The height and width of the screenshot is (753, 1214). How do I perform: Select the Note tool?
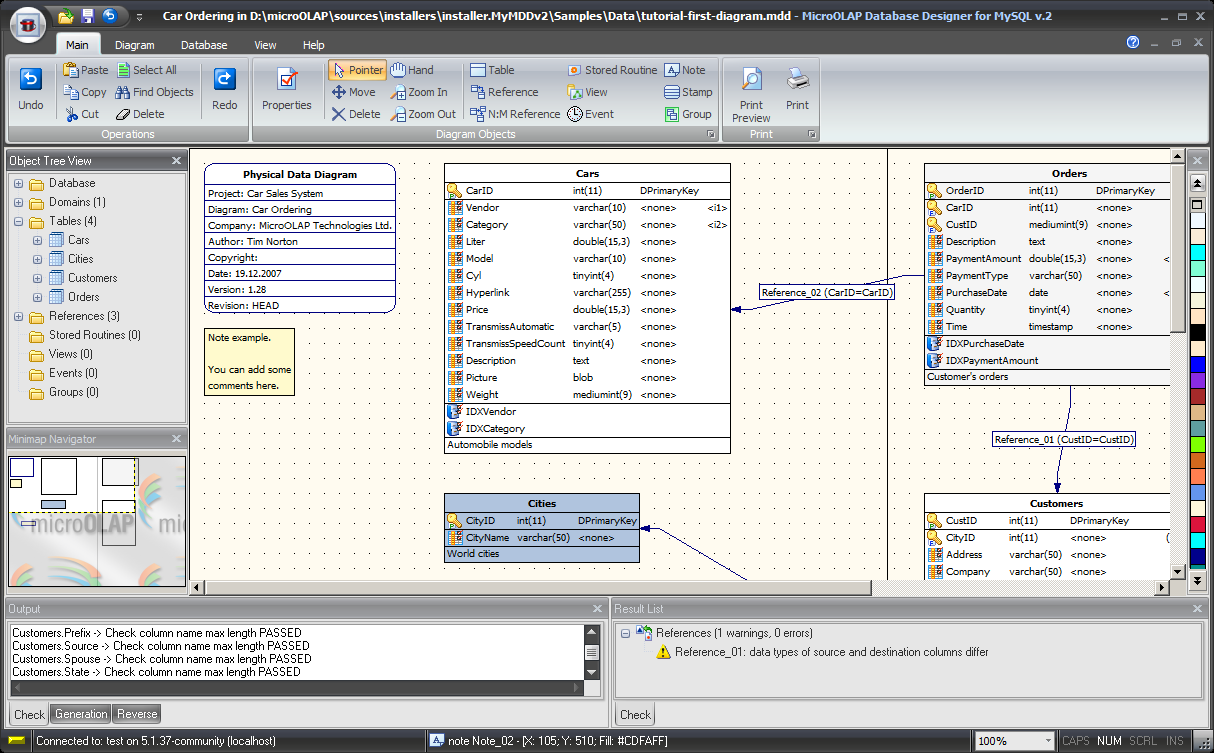[x=686, y=70]
